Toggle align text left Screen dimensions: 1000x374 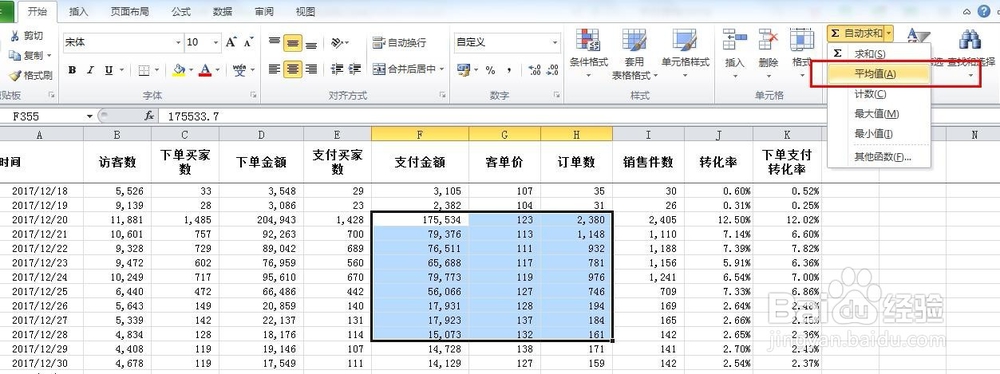(274, 69)
